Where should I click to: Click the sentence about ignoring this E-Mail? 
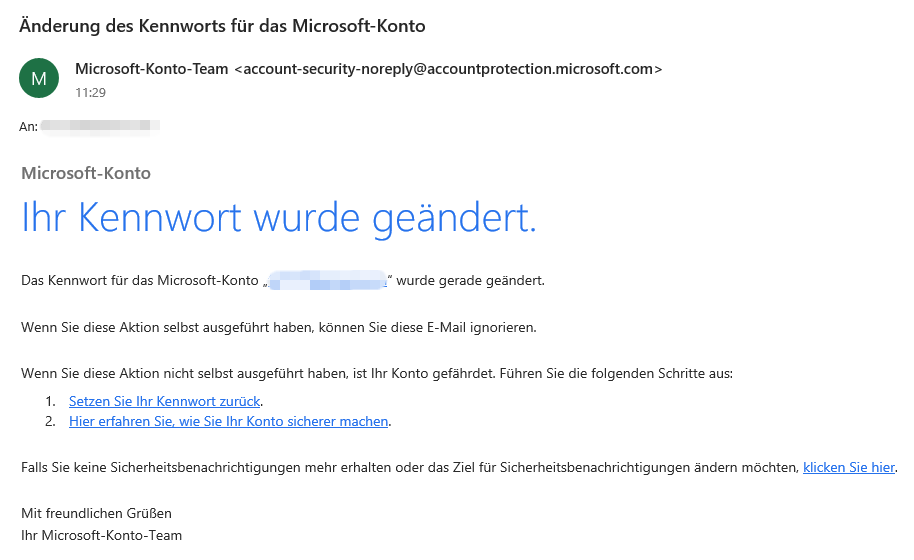point(279,327)
